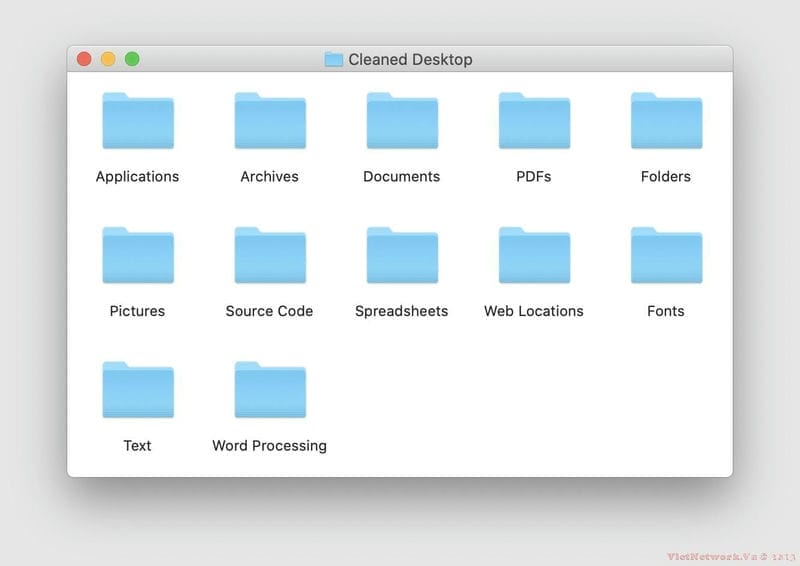800x566 pixels.
Task: Close the Cleaned Desktop window
Action: tap(84, 60)
